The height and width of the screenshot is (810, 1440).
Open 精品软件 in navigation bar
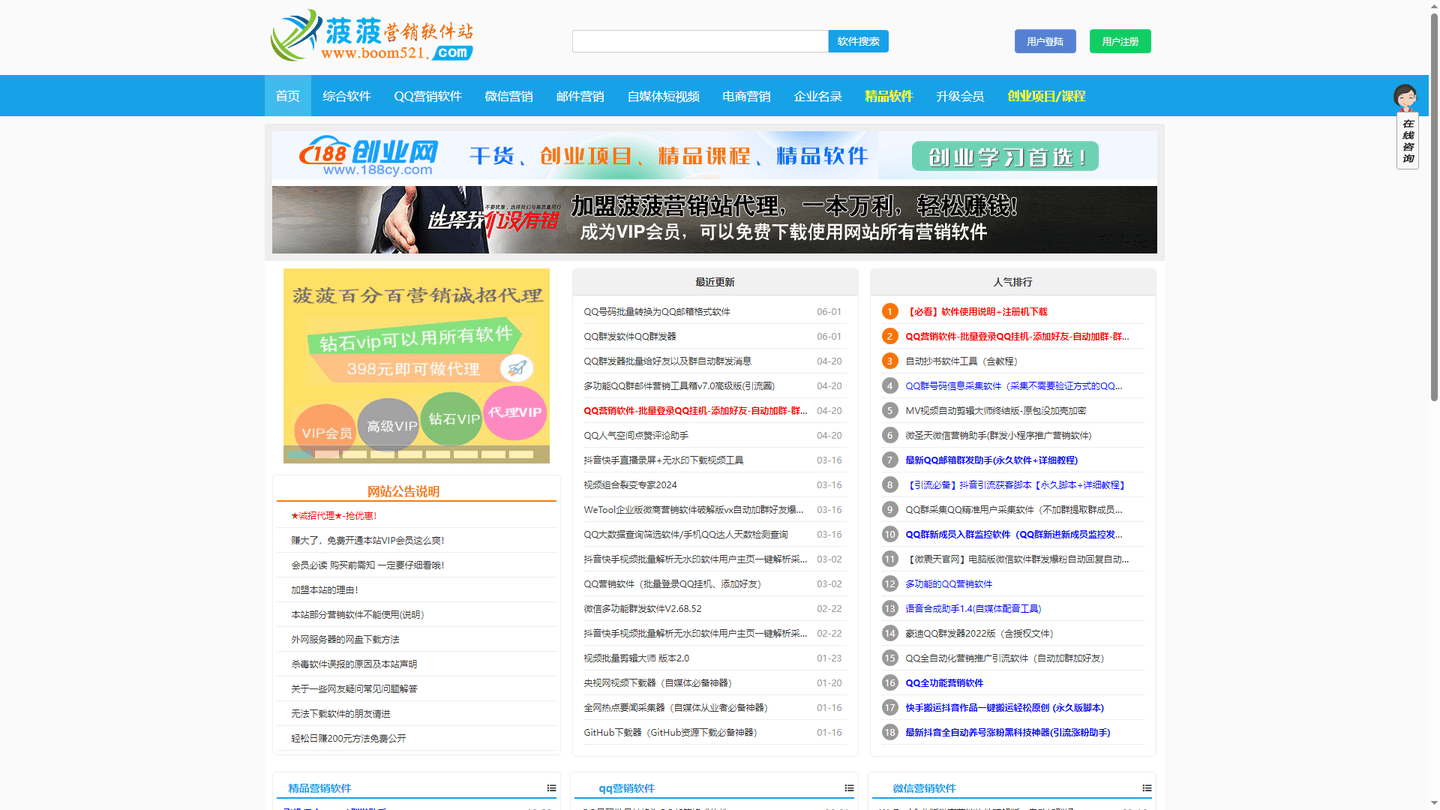(889, 96)
